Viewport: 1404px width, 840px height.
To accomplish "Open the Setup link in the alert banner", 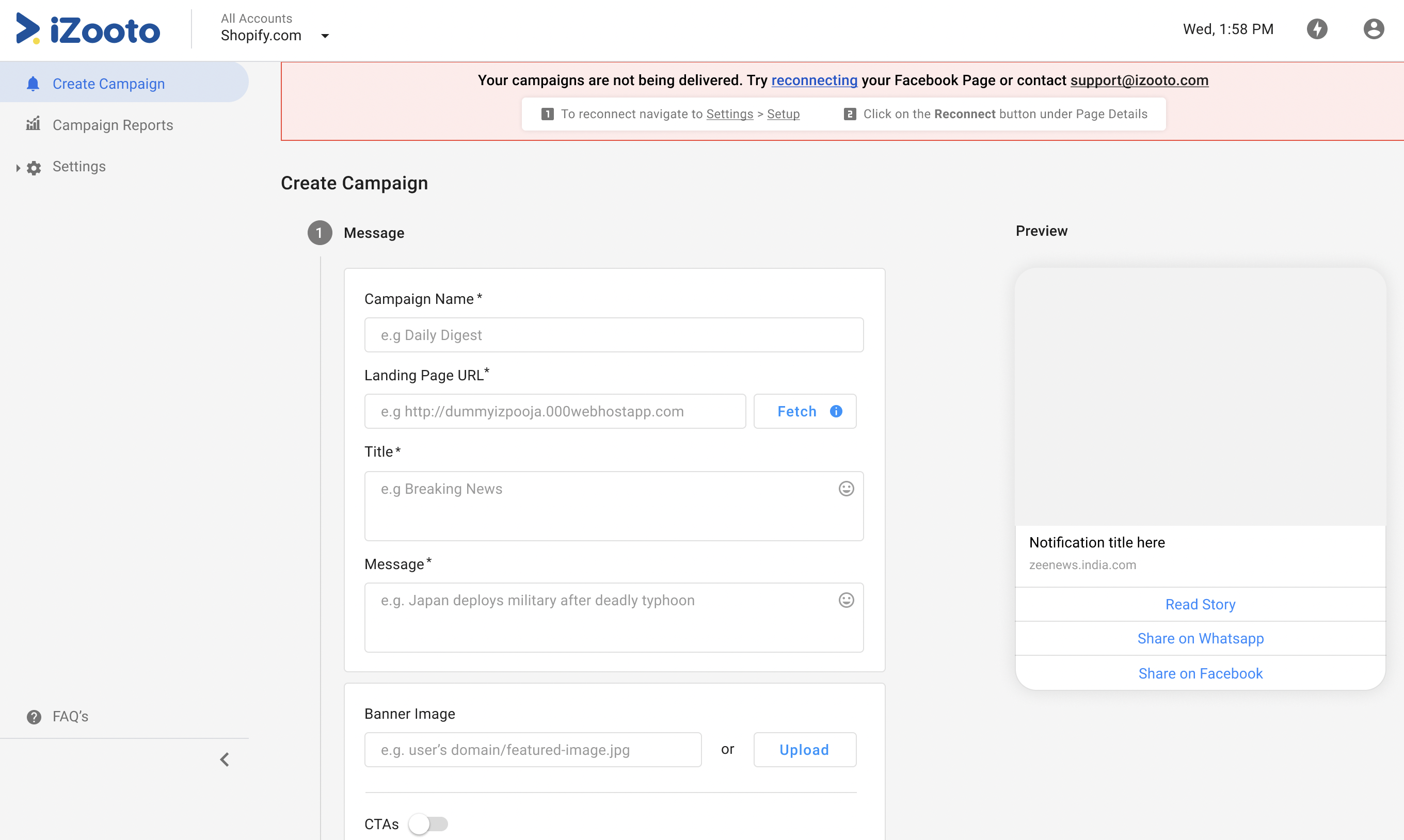I will 783,115.
